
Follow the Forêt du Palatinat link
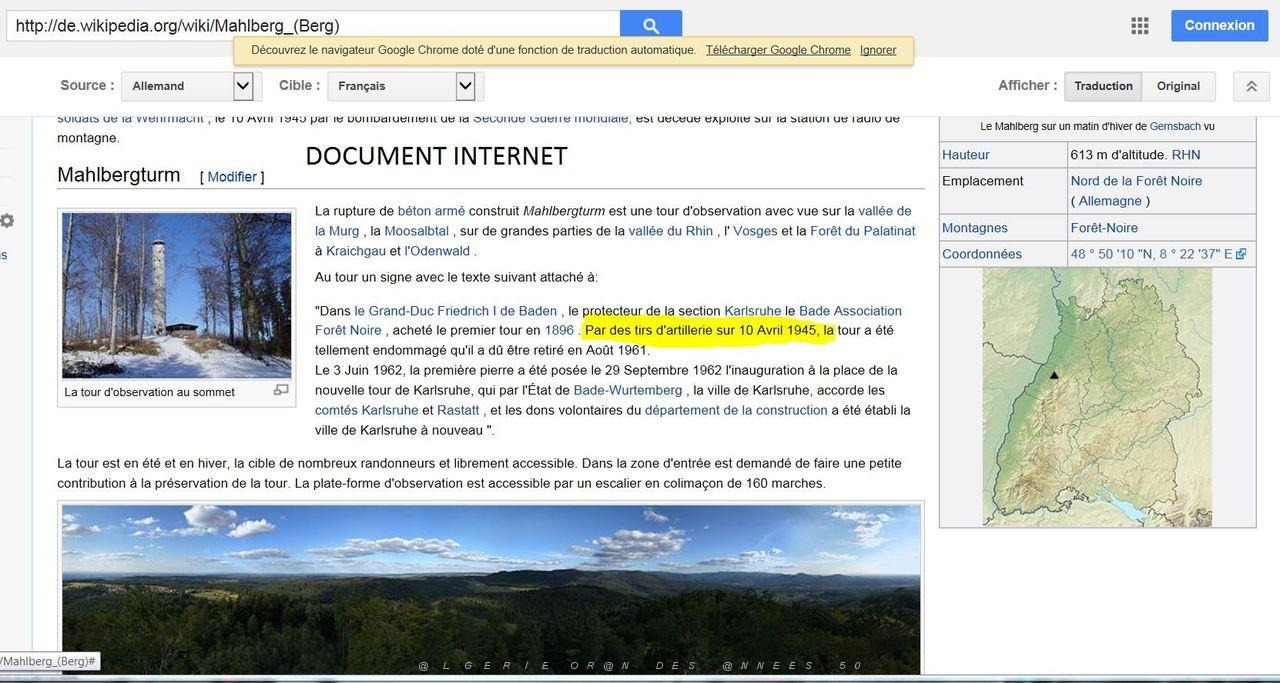coord(863,231)
